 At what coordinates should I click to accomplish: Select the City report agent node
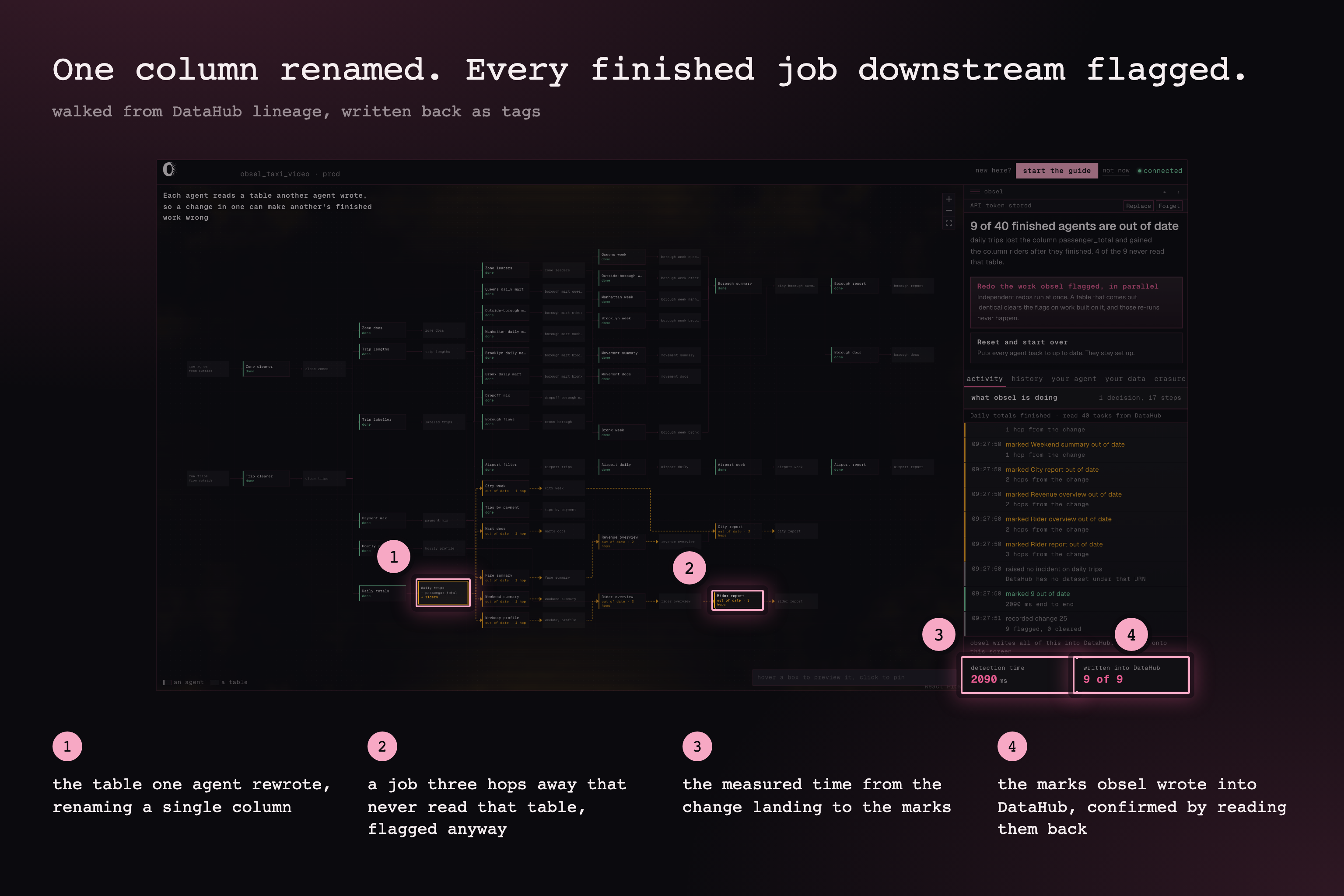pos(738,531)
